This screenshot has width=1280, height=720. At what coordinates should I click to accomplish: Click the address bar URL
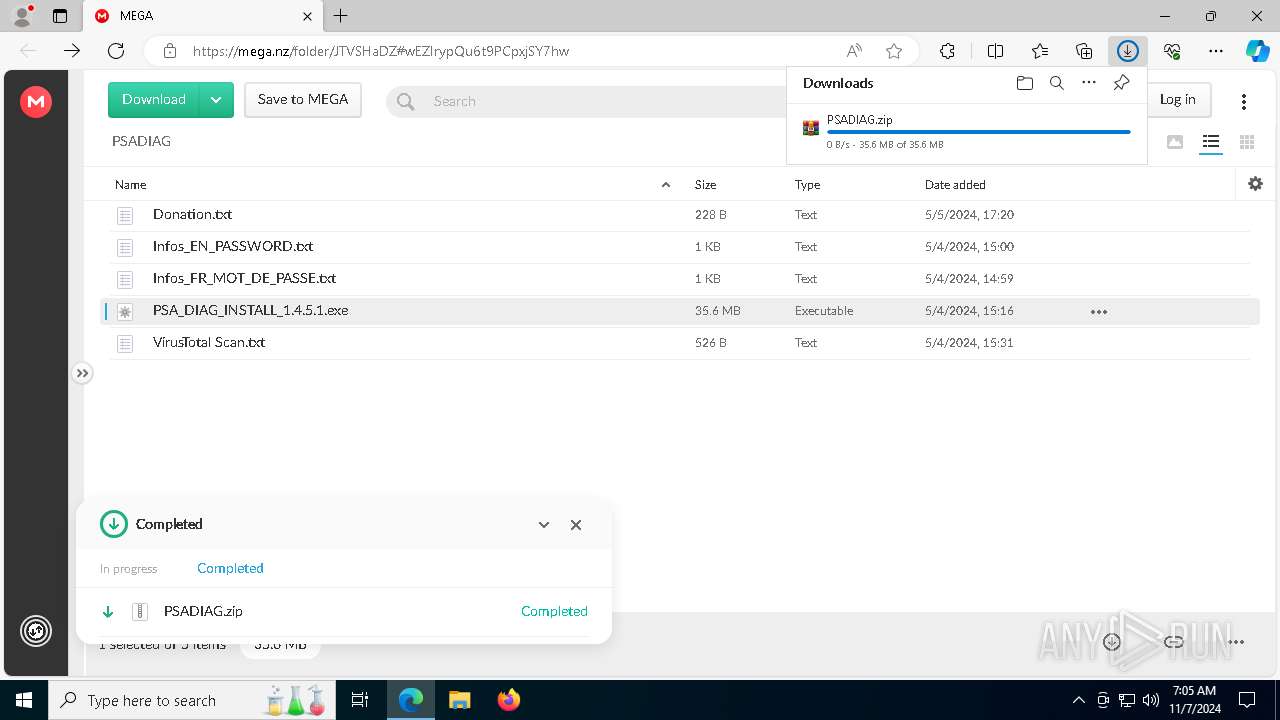(381, 51)
